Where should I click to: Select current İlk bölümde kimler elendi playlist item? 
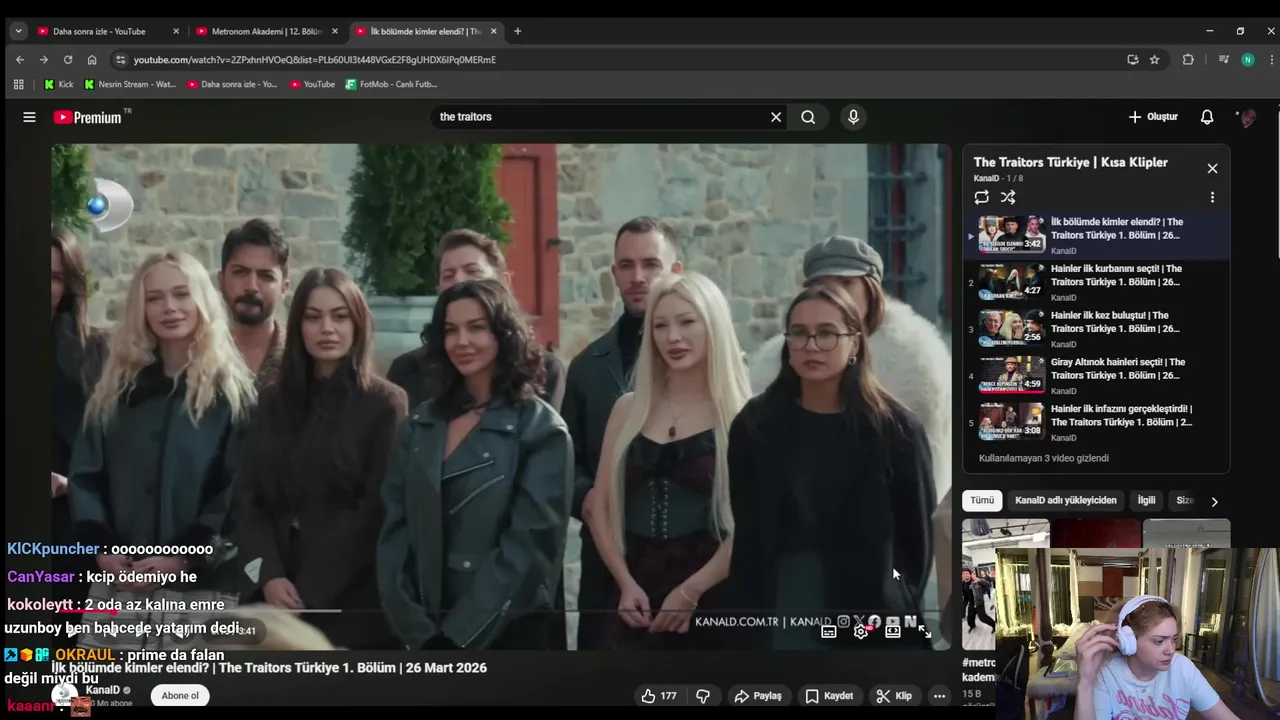1096,235
